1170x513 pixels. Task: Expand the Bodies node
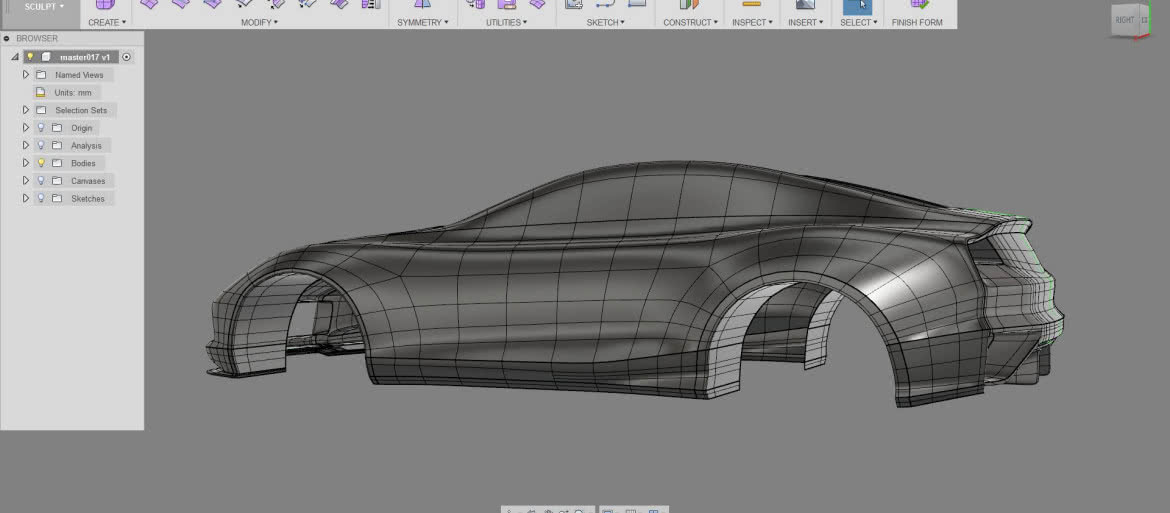click(25, 163)
